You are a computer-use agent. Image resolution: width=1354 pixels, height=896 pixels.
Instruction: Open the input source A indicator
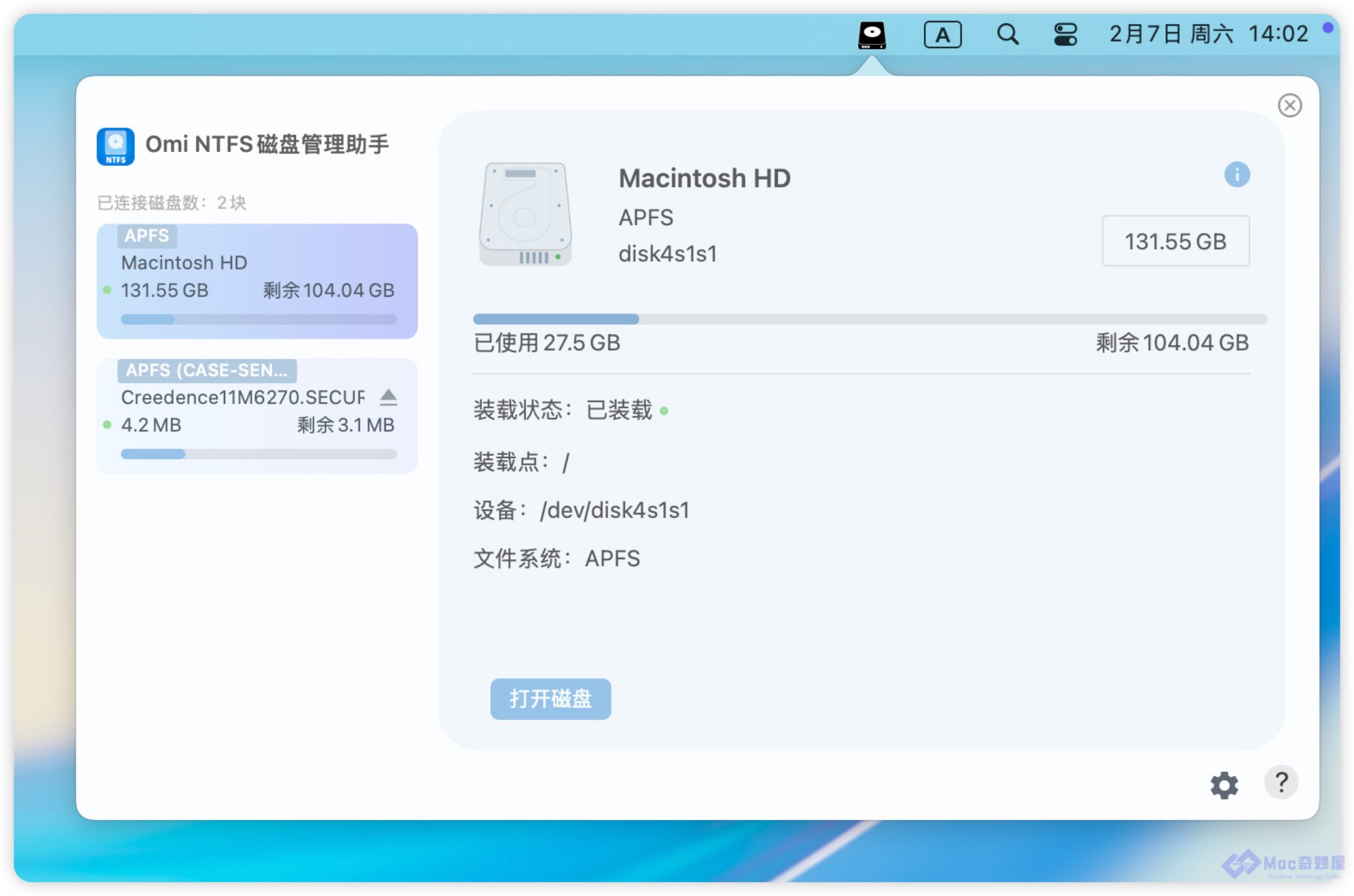click(942, 35)
